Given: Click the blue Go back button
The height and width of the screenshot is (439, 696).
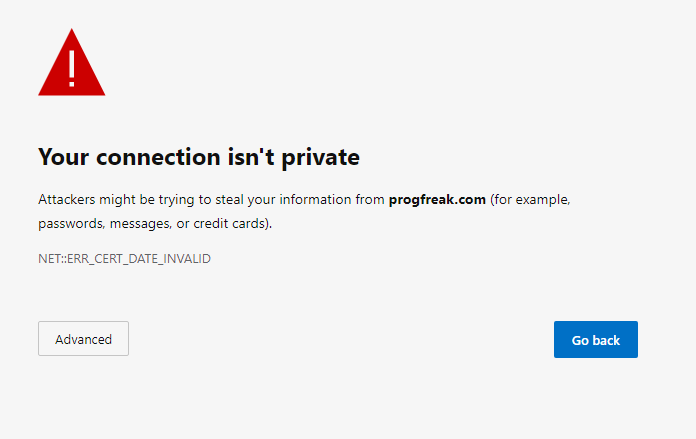Looking at the screenshot, I should 596,340.
